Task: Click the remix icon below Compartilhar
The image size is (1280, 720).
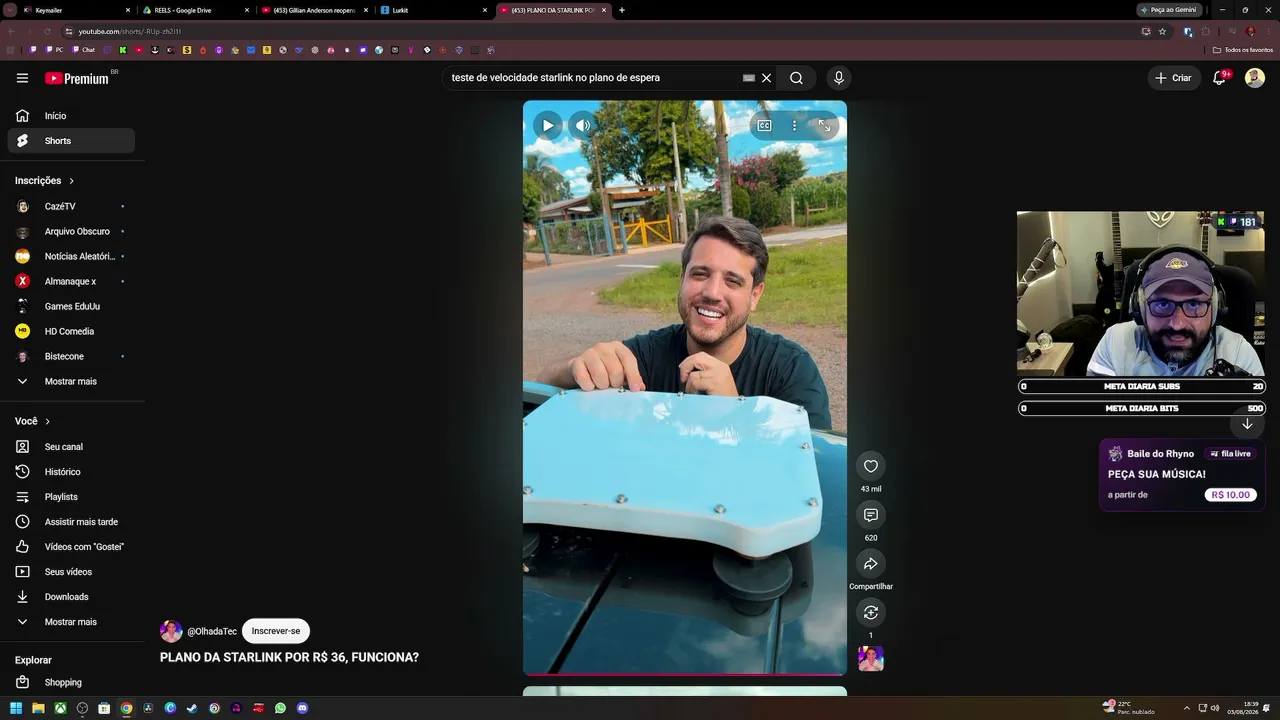Action: [871, 612]
